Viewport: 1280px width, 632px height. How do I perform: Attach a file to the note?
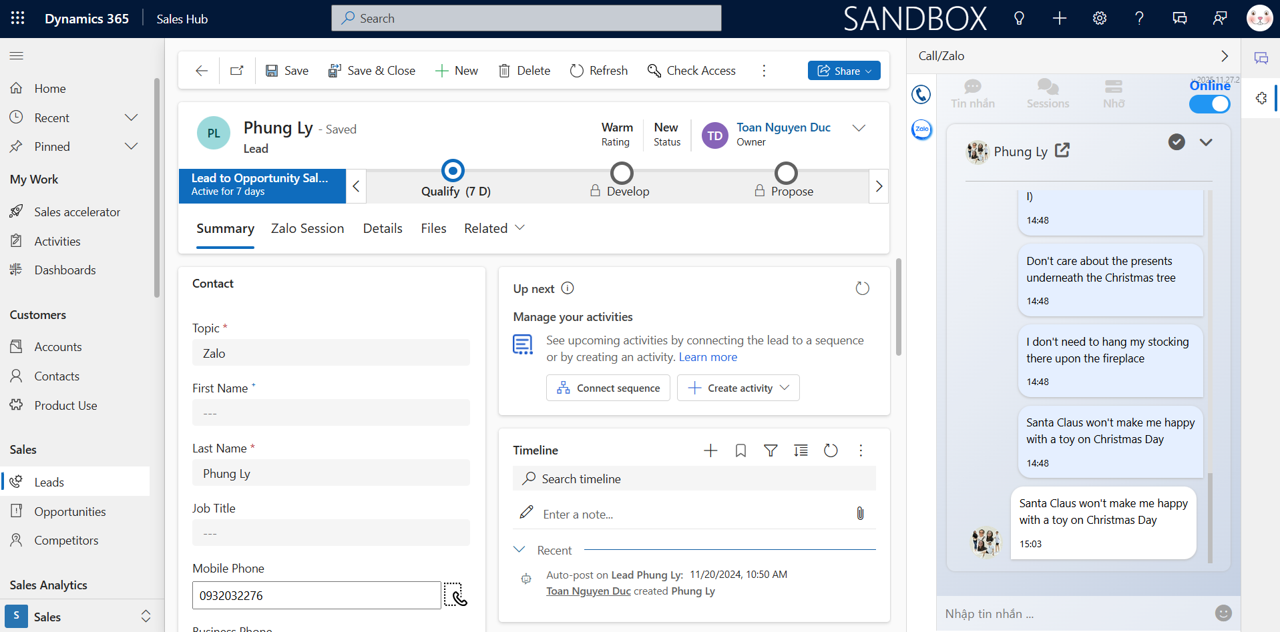click(x=860, y=514)
